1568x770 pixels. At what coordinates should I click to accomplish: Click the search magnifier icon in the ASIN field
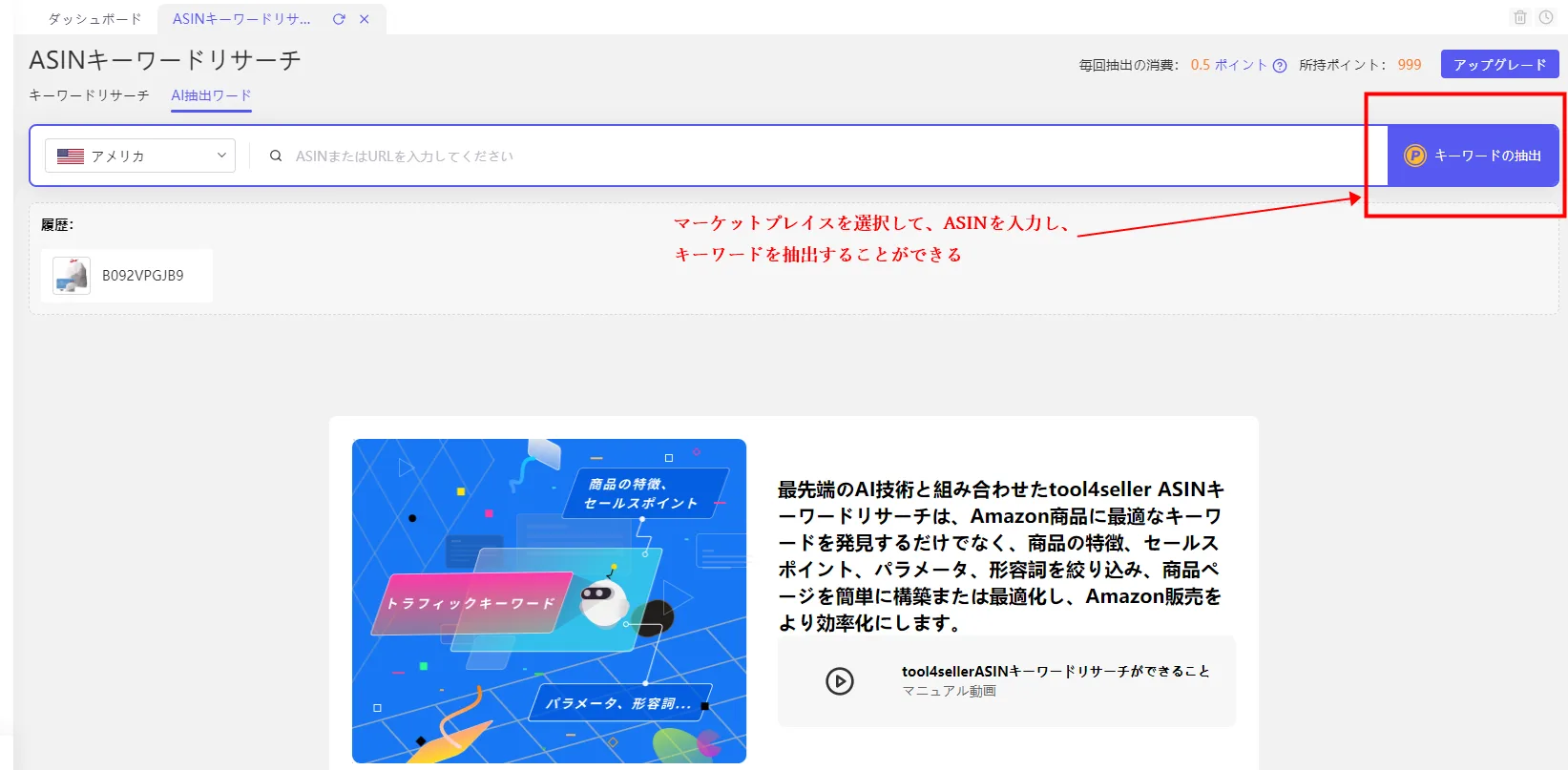tap(276, 156)
